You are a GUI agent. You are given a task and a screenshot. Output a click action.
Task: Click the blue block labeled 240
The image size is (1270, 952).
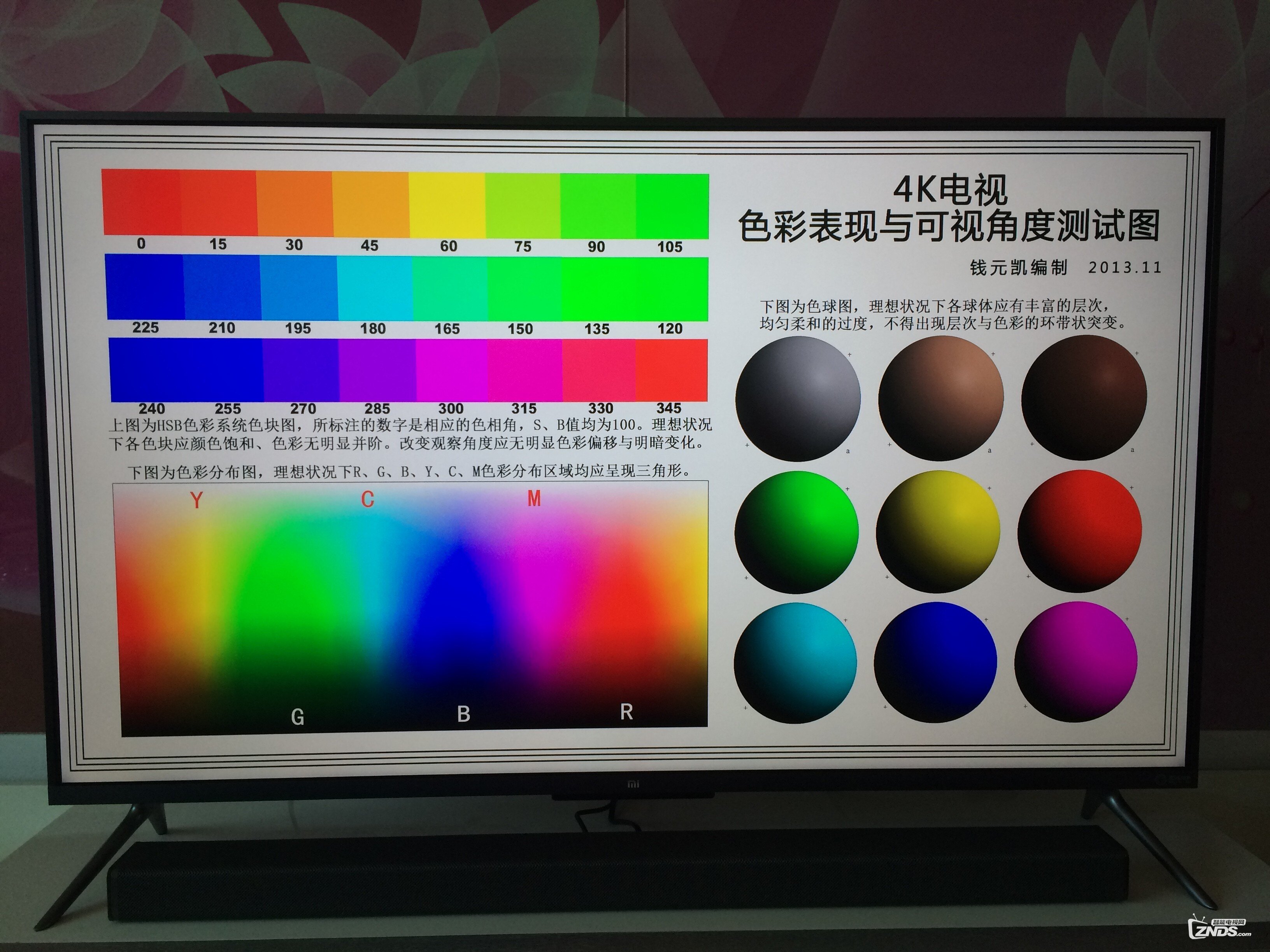[148, 369]
